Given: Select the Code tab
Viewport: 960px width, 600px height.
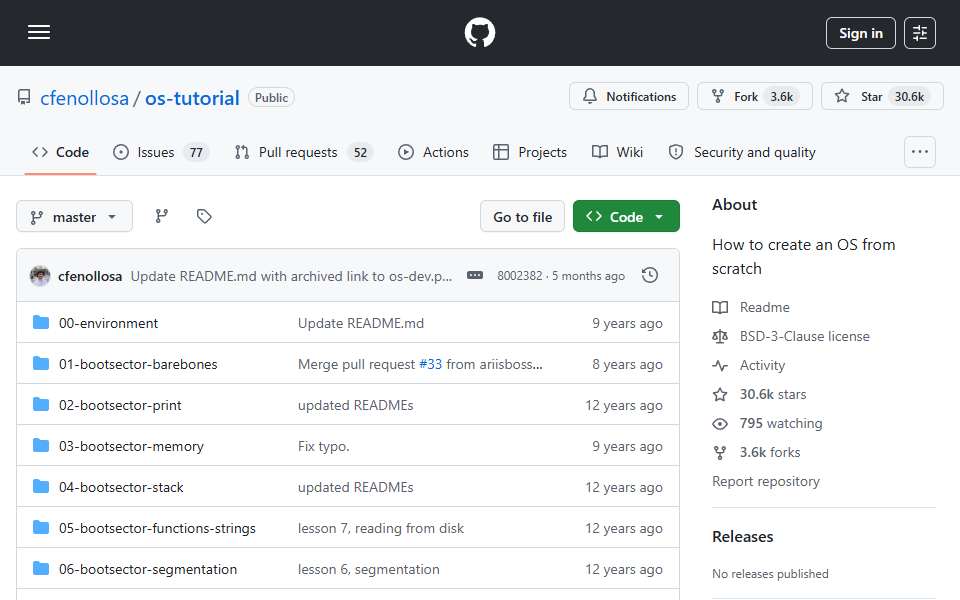Looking at the screenshot, I should (x=61, y=152).
